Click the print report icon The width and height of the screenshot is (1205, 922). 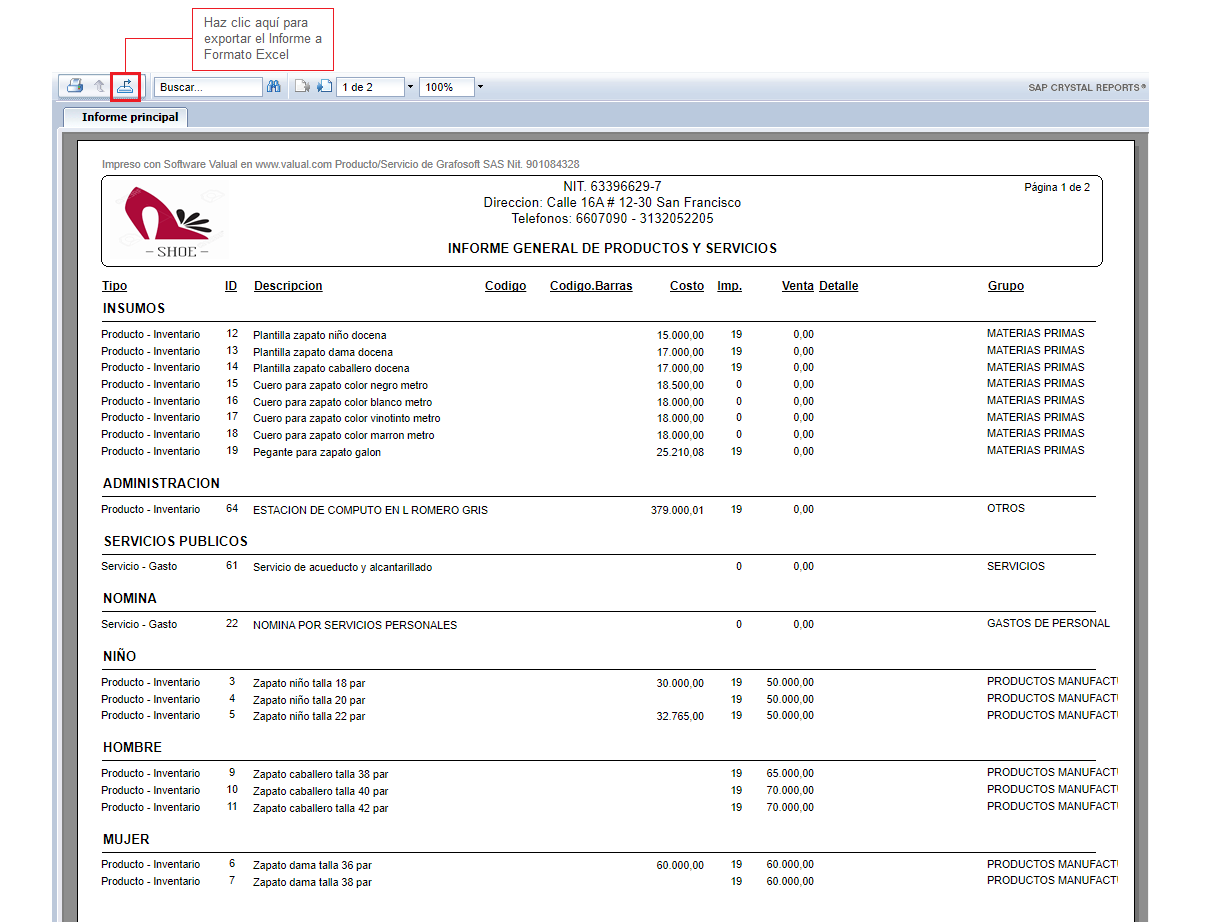click(75, 87)
